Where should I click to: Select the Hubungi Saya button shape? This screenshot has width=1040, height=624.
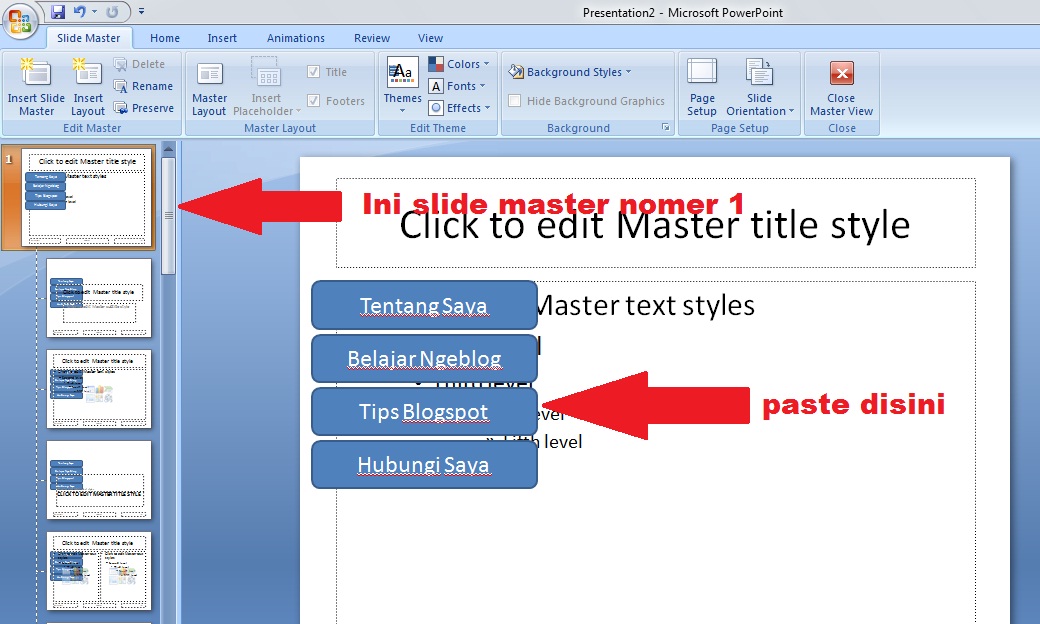pyautogui.click(x=424, y=465)
